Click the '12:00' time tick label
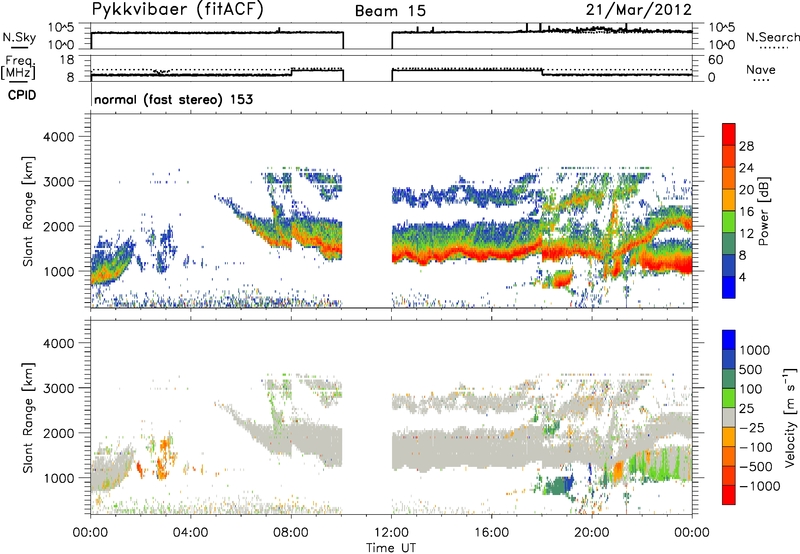This screenshot has height=554, width=800. click(391, 533)
